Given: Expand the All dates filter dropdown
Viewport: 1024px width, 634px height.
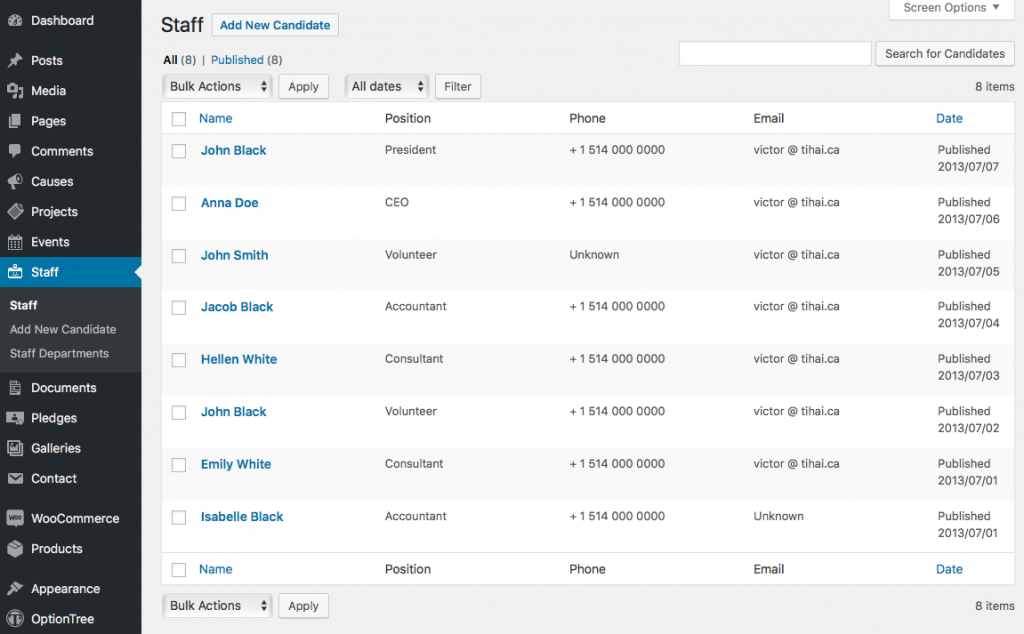Looking at the screenshot, I should click(x=386, y=86).
